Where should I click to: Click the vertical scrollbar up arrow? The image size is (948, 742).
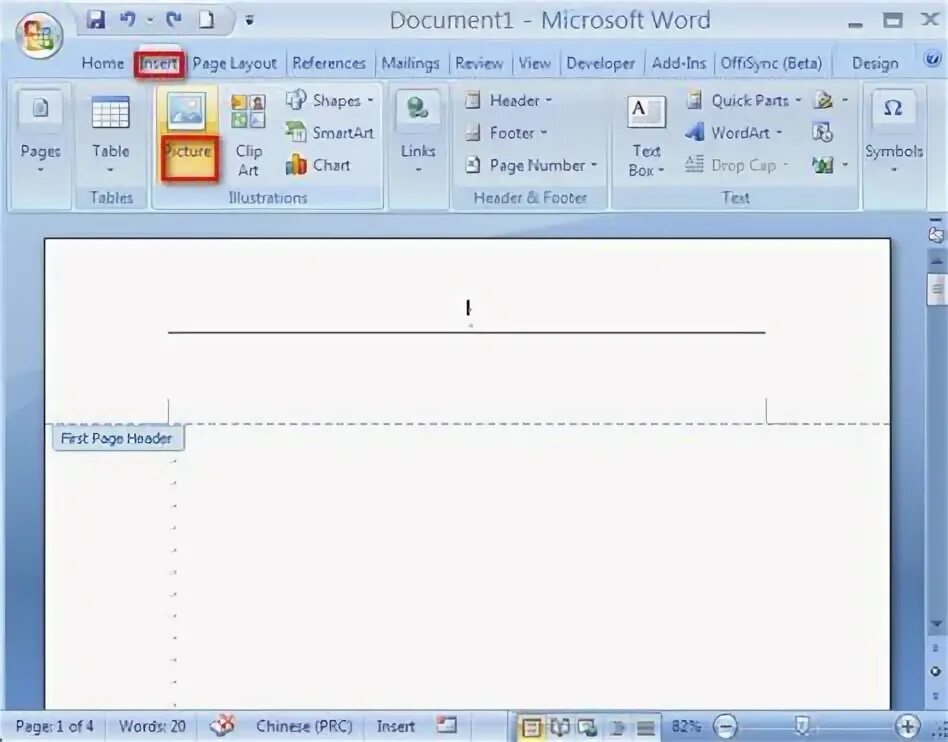936,261
